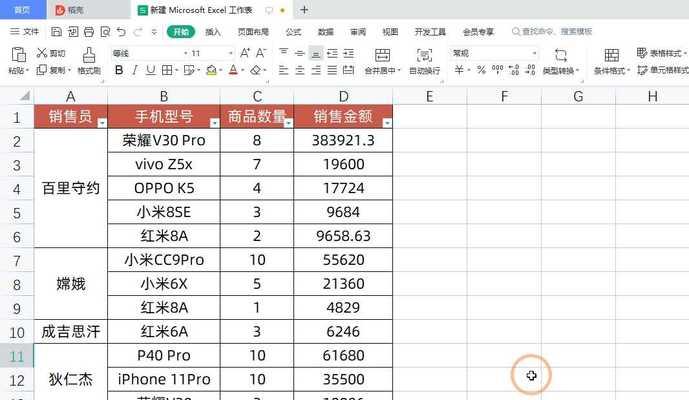
Task: Apply the yellow fill color bucket
Action: tap(211, 70)
